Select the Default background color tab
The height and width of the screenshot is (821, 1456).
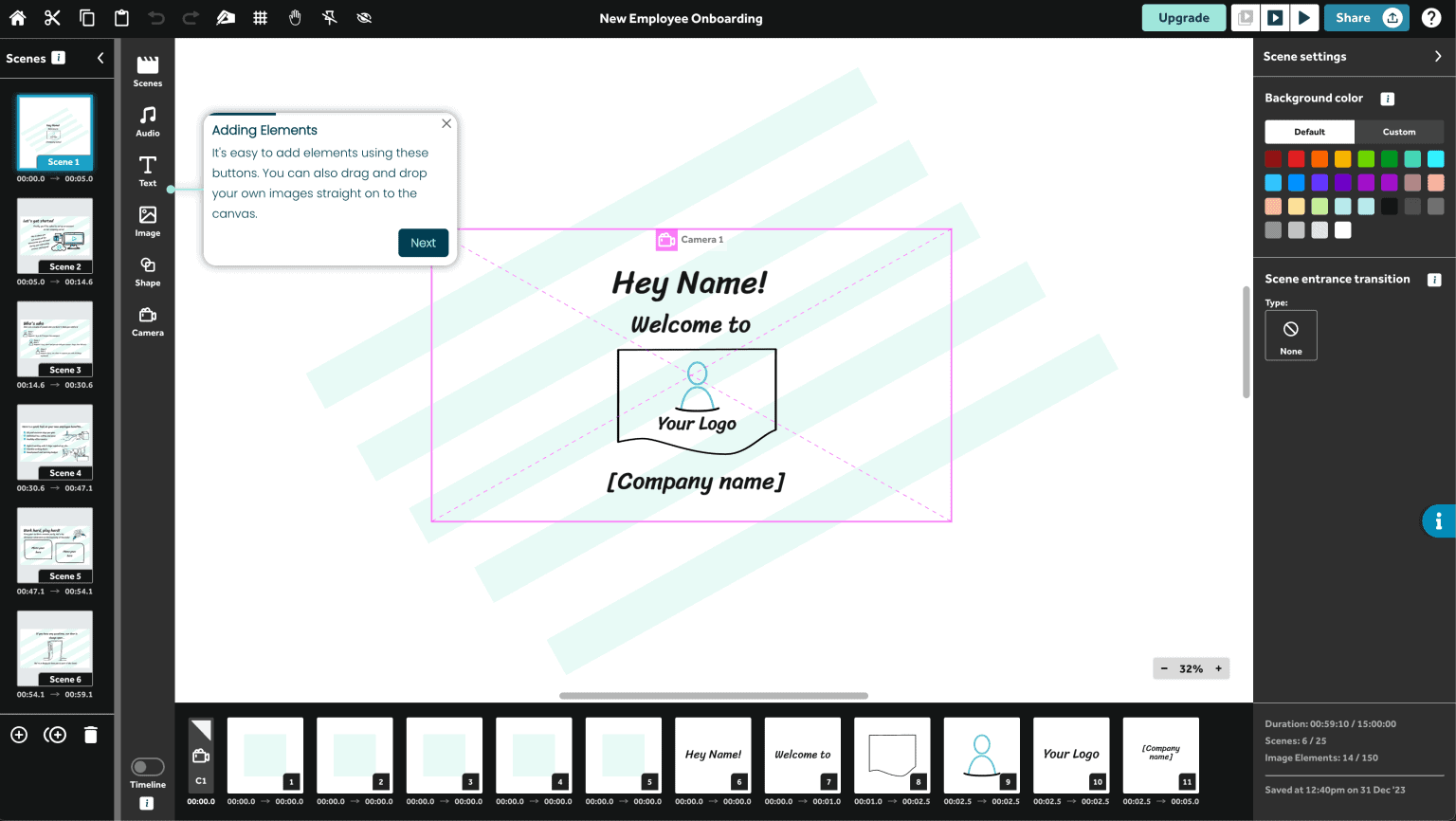tap(1309, 132)
